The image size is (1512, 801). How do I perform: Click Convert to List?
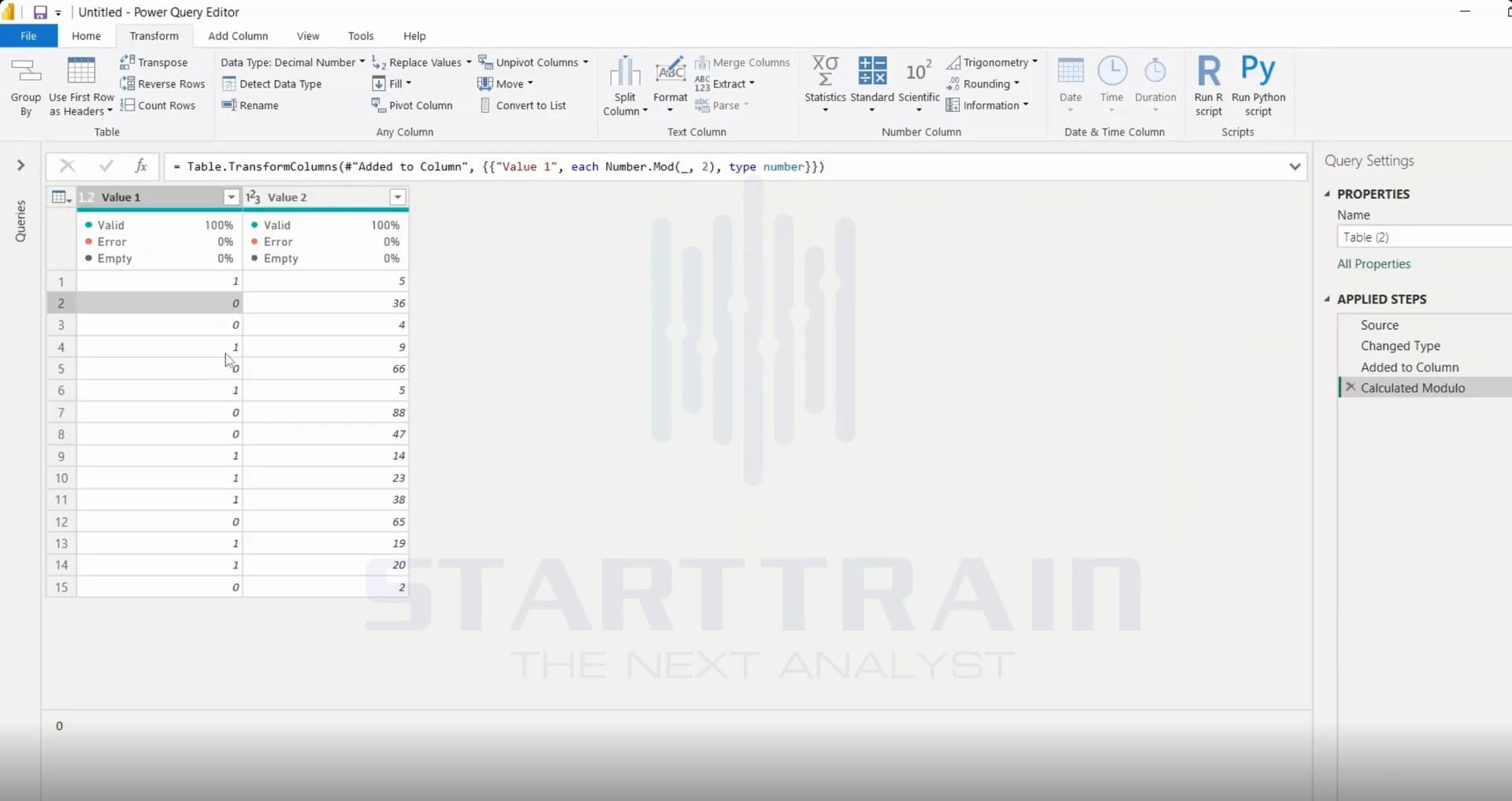point(522,105)
